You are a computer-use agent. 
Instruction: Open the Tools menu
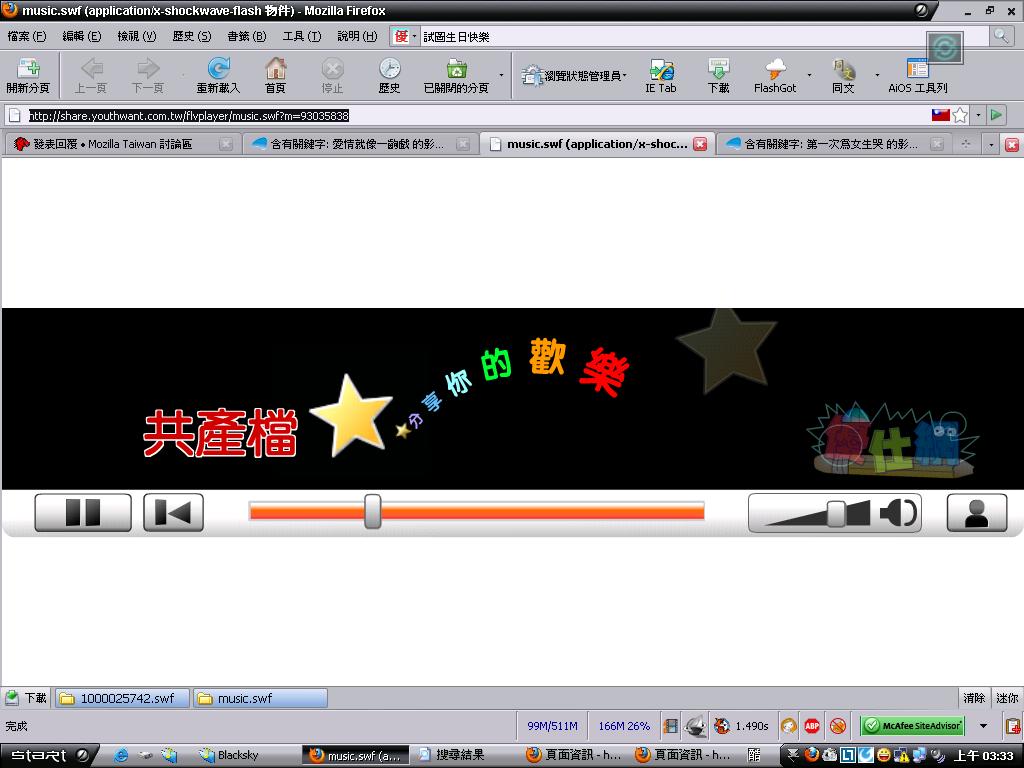[x=301, y=36]
